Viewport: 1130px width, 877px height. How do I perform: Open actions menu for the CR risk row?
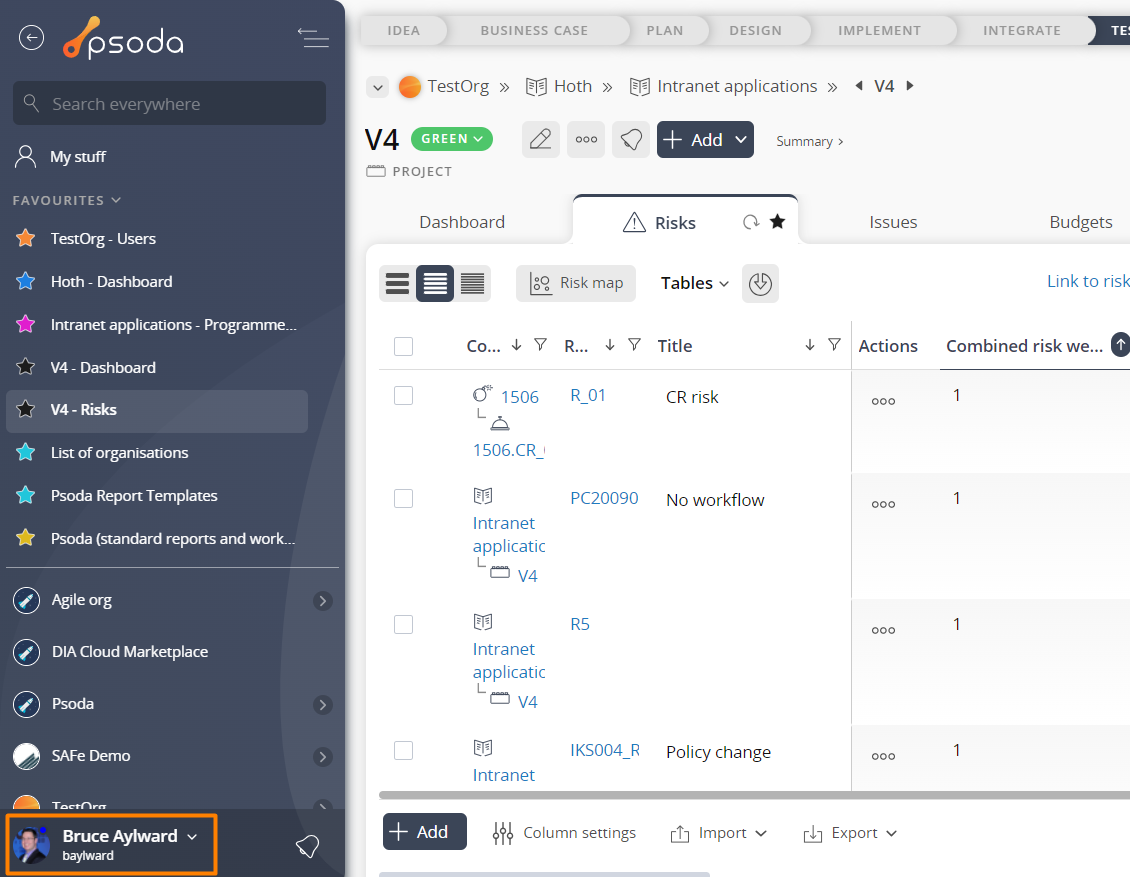[x=884, y=401]
